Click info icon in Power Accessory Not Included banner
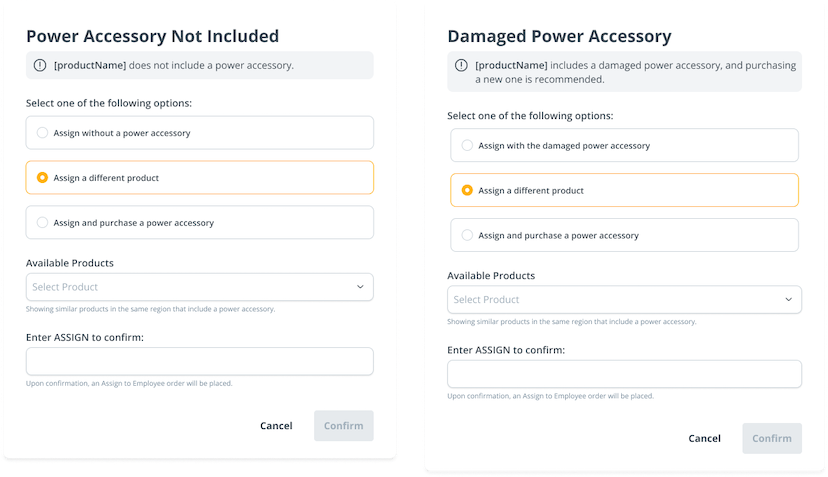This screenshot has width=828, height=477. point(40,65)
